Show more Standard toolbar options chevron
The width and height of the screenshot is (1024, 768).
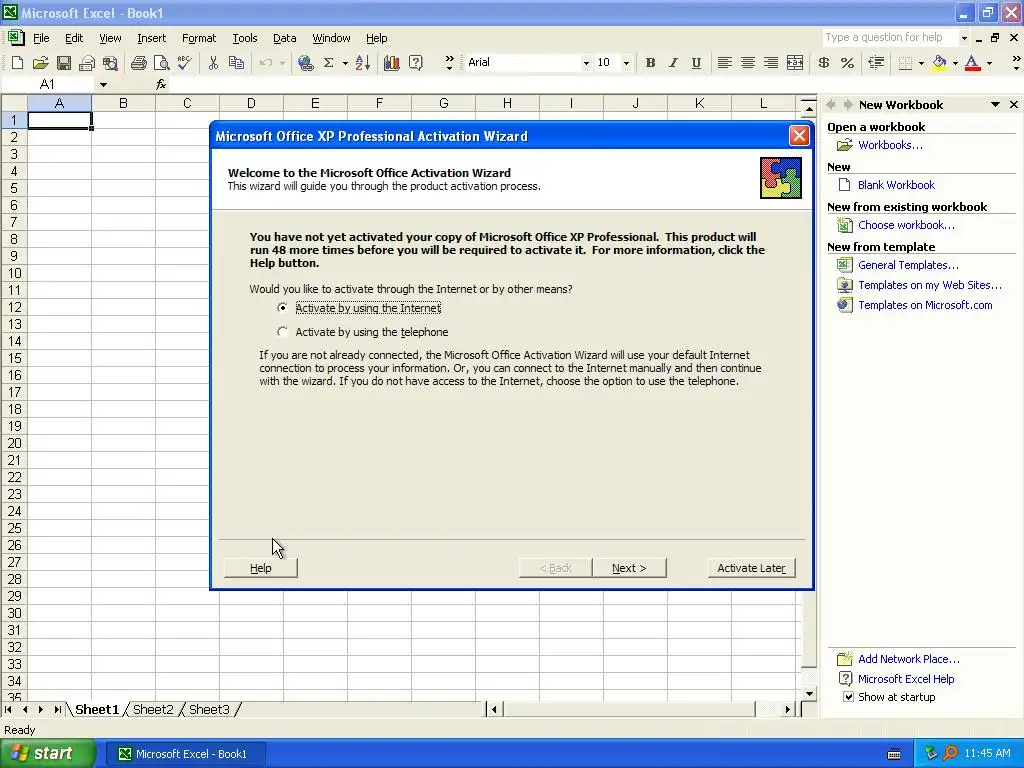pos(449,63)
